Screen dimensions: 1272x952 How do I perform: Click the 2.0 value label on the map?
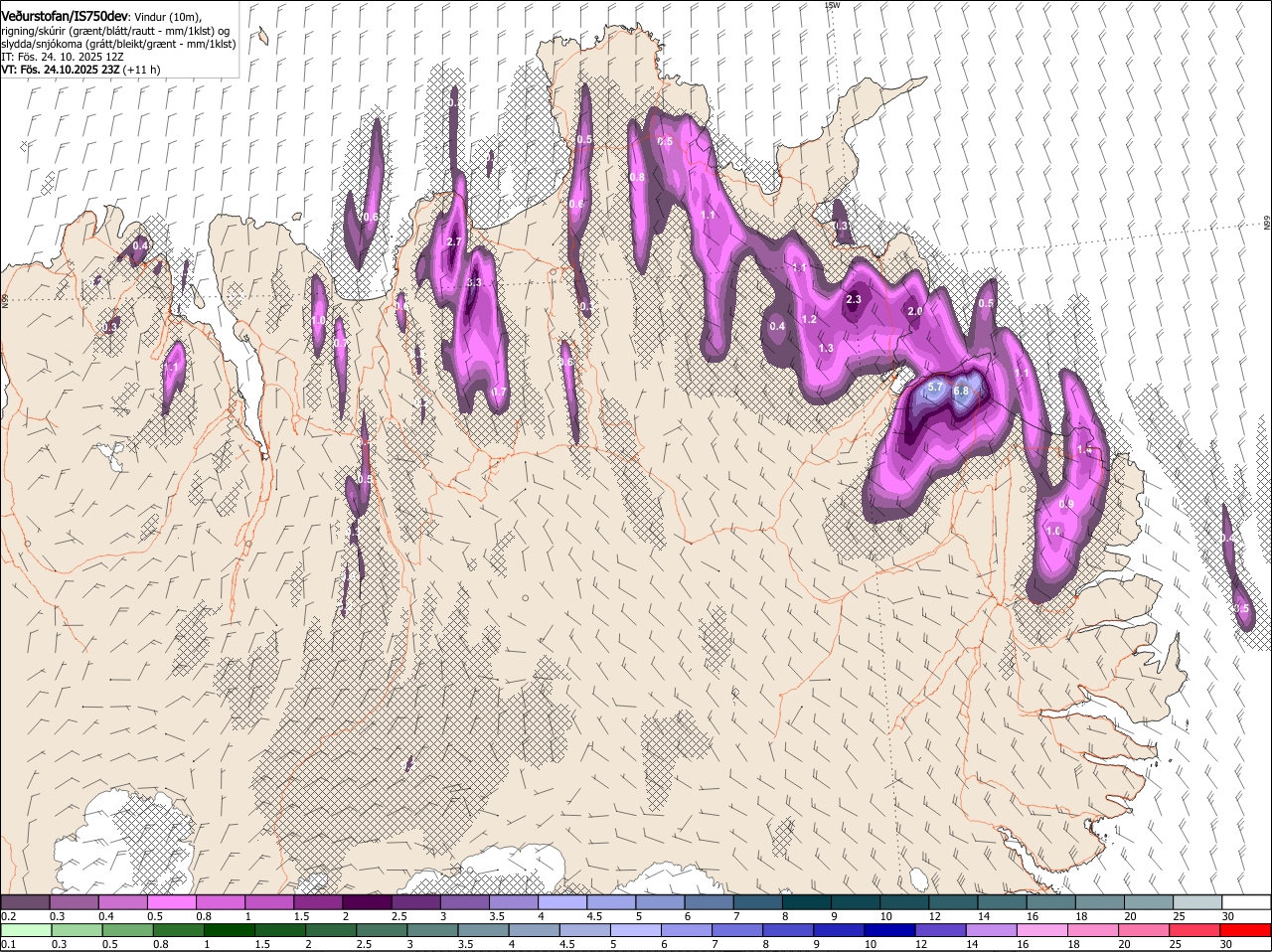point(915,311)
